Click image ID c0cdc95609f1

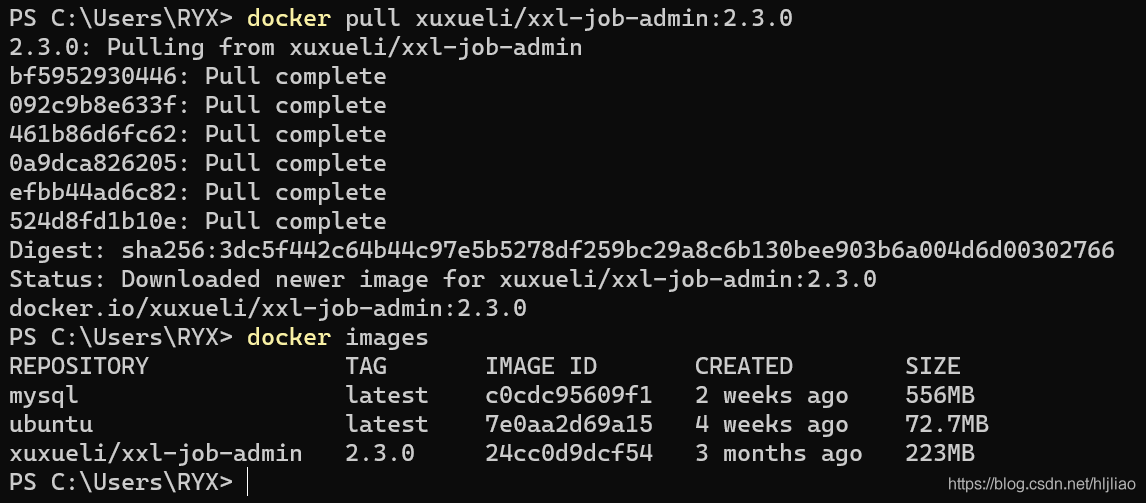(568, 395)
